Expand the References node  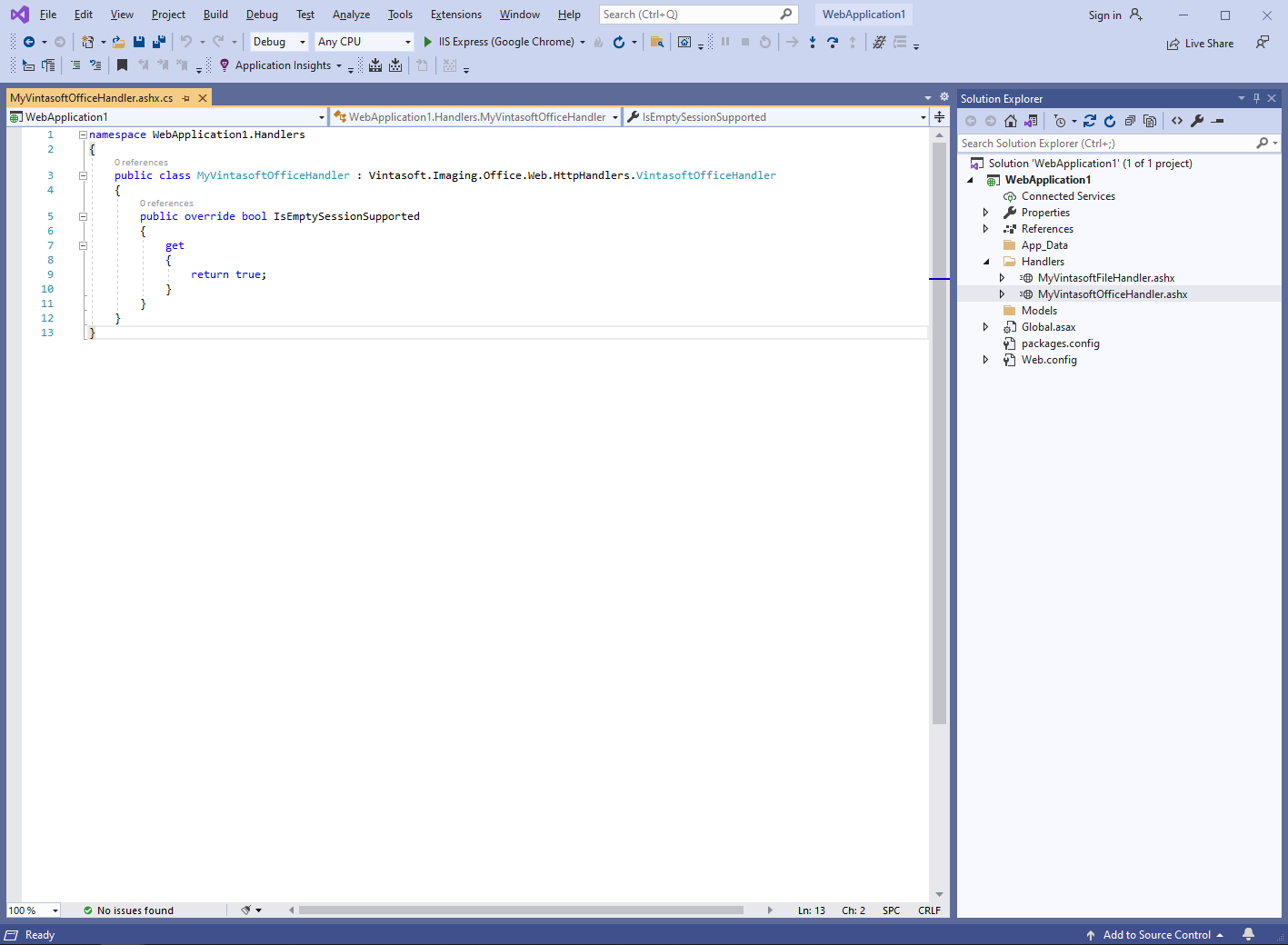tap(985, 229)
